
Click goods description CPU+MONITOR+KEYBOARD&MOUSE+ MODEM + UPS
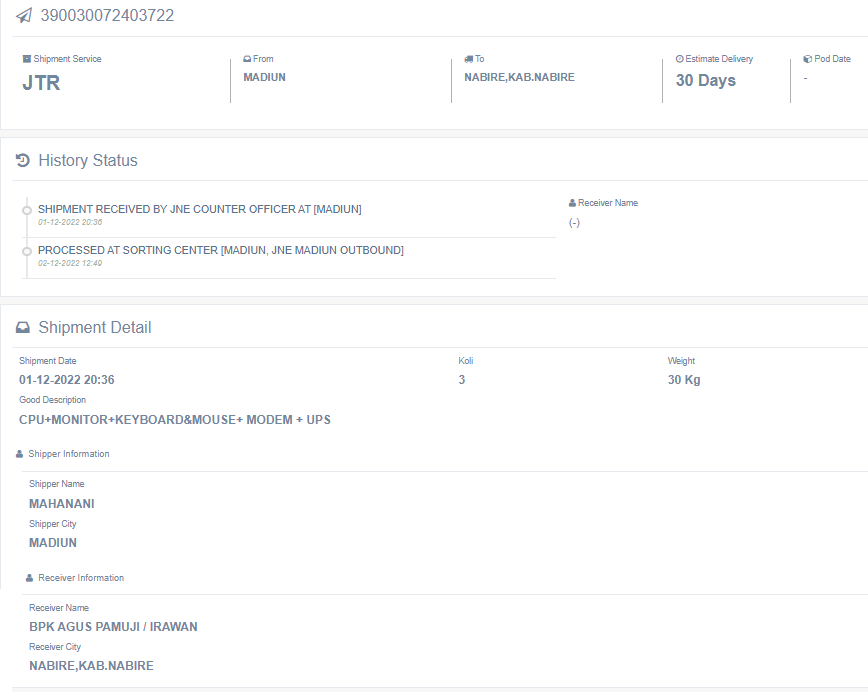pos(175,420)
